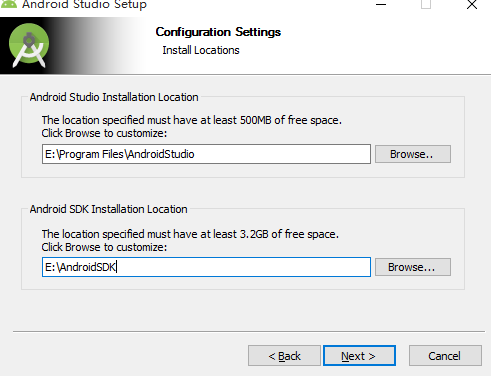Click the Android SDK Installation Location group label
491x376 pixels.
[x=109, y=209]
